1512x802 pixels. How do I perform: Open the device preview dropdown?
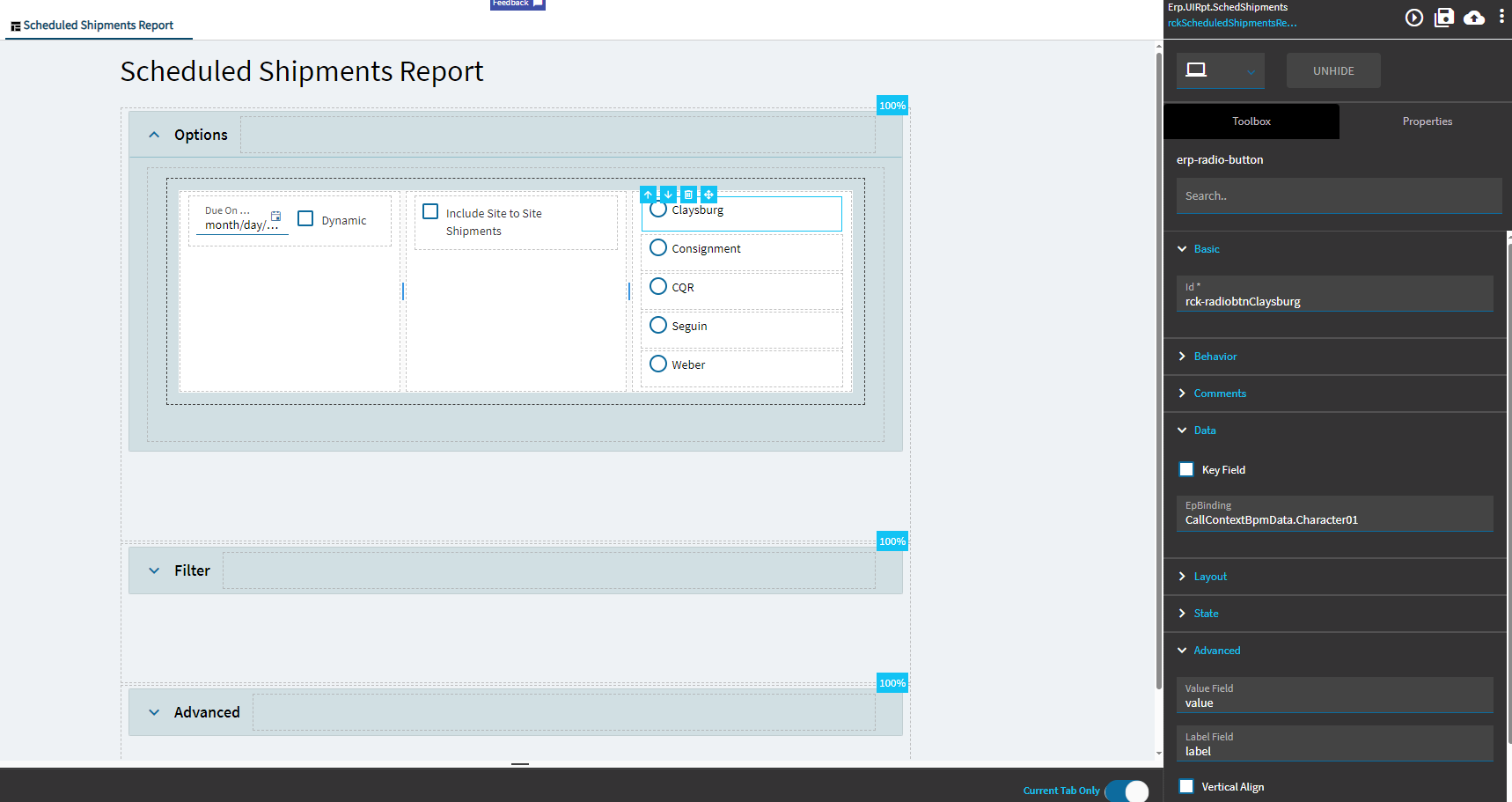click(1221, 70)
